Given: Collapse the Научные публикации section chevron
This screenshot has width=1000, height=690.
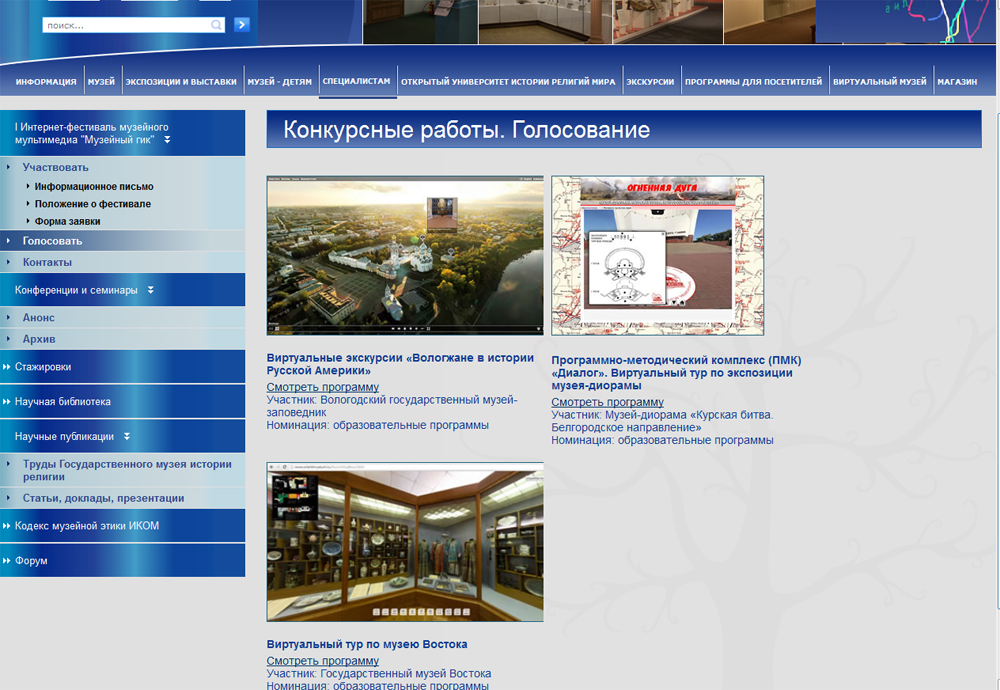Looking at the screenshot, I should tap(127, 436).
